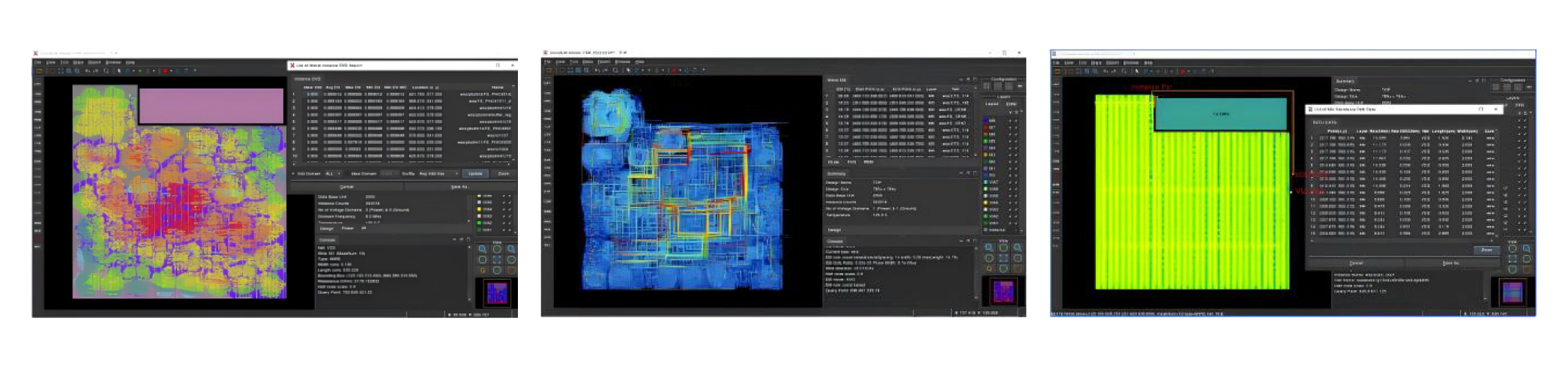Screen dimensions: 1568x366
Task: Toggle M8 layer visibility checkbox in Layers panel
Action: pos(1010,121)
